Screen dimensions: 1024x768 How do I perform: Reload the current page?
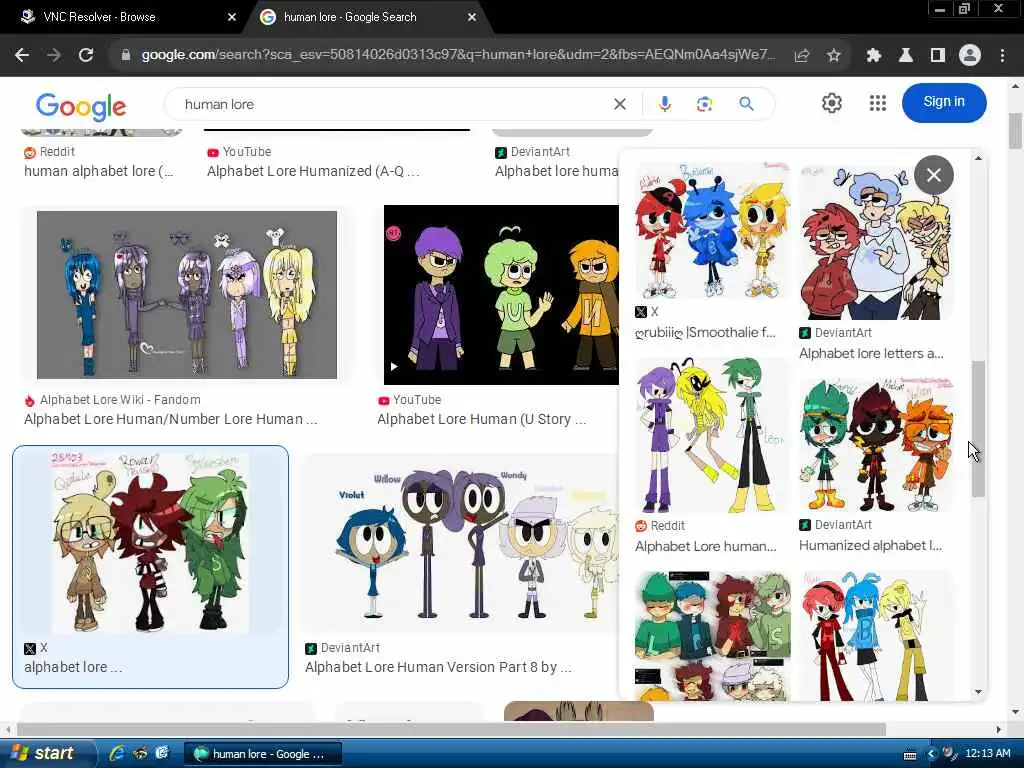point(86,55)
